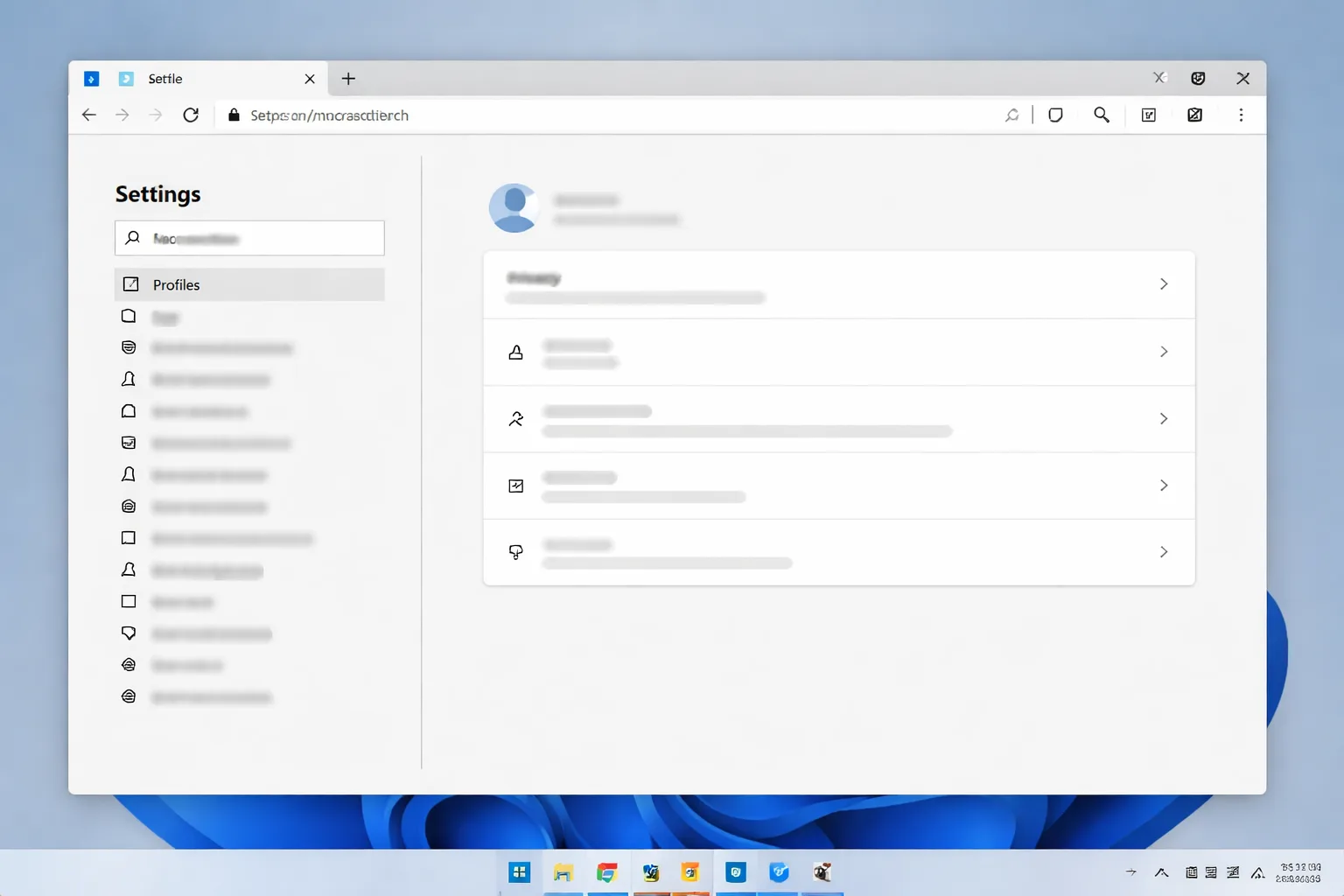Click the address bar URL text

pyautogui.click(x=329, y=115)
